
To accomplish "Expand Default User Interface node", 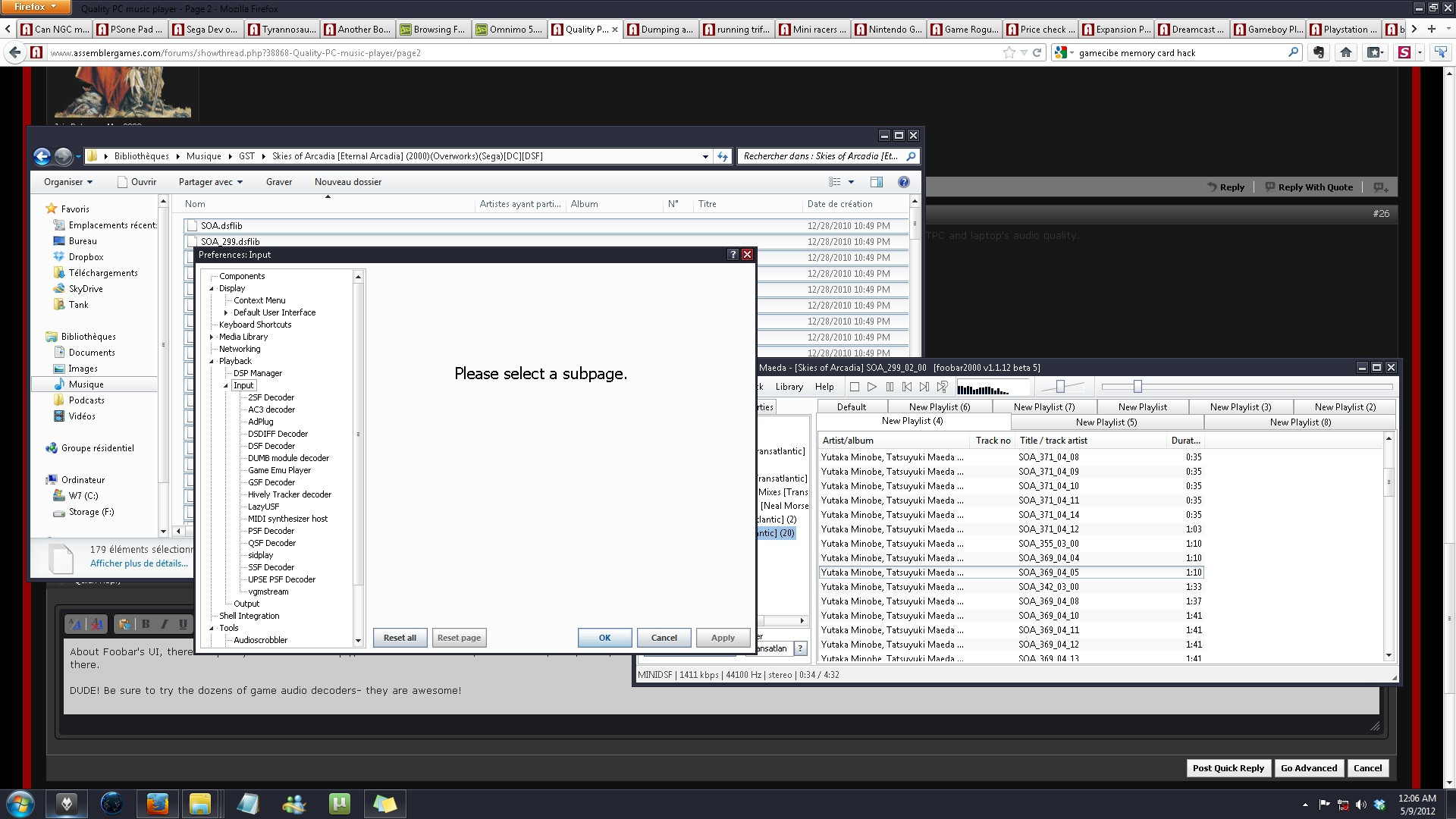I will pyautogui.click(x=226, y=312).
